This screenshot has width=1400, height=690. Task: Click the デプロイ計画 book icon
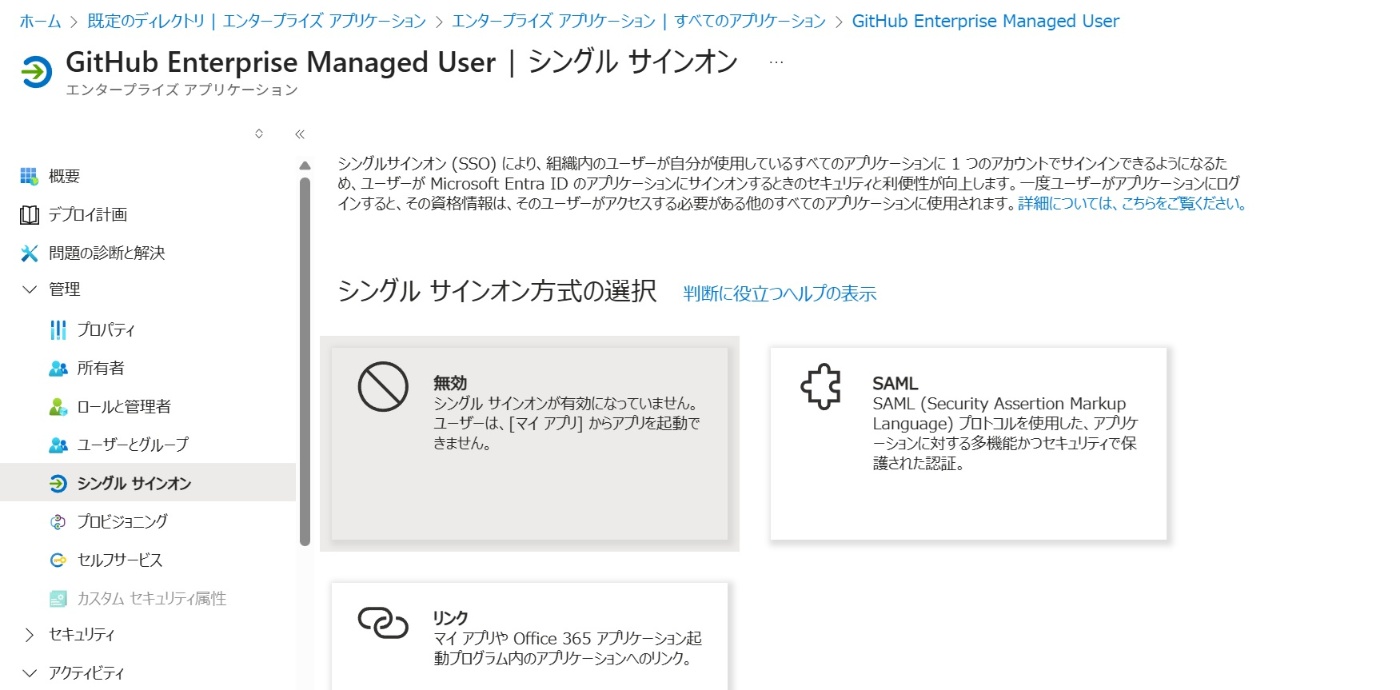coord(29,215)
